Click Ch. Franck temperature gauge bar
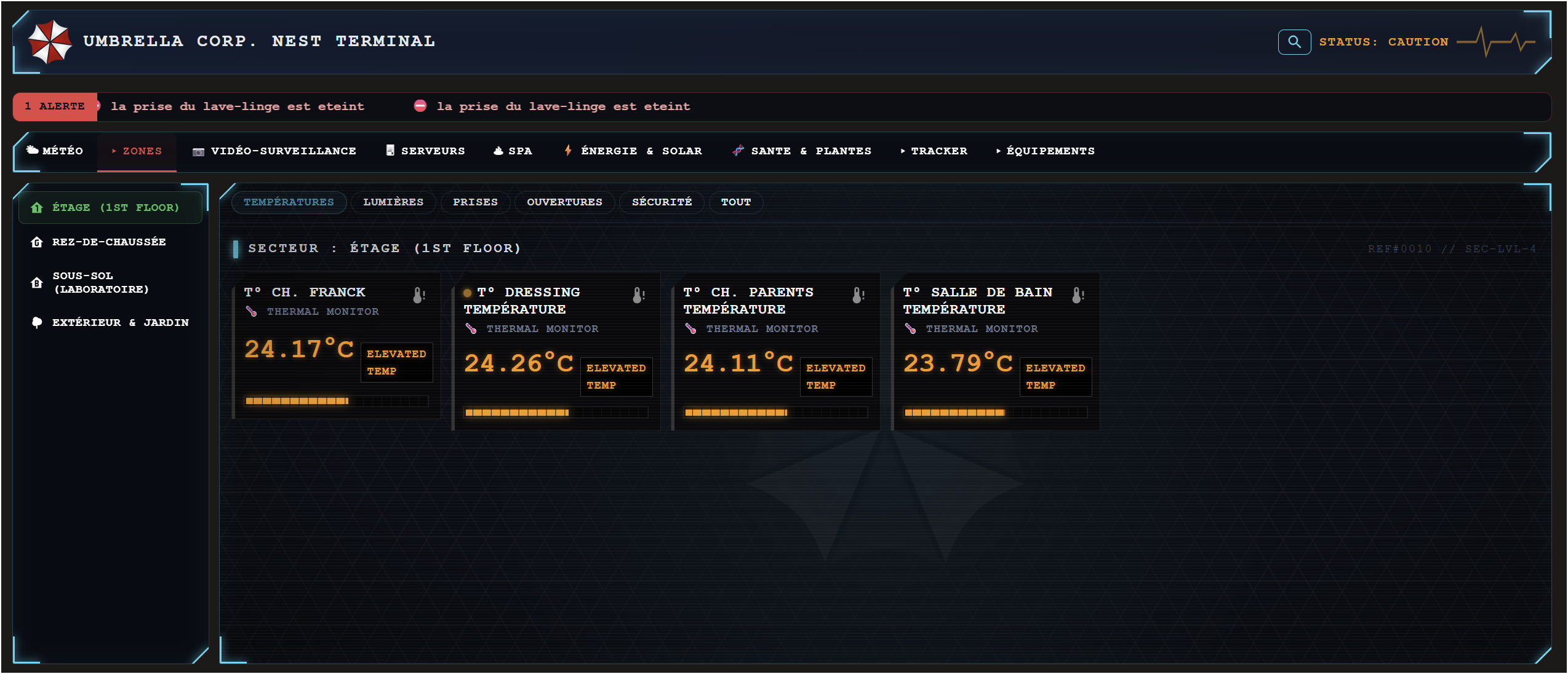The height and width of the screenshot is (674, 1568). pyautogui.click(x=336, y=401)
